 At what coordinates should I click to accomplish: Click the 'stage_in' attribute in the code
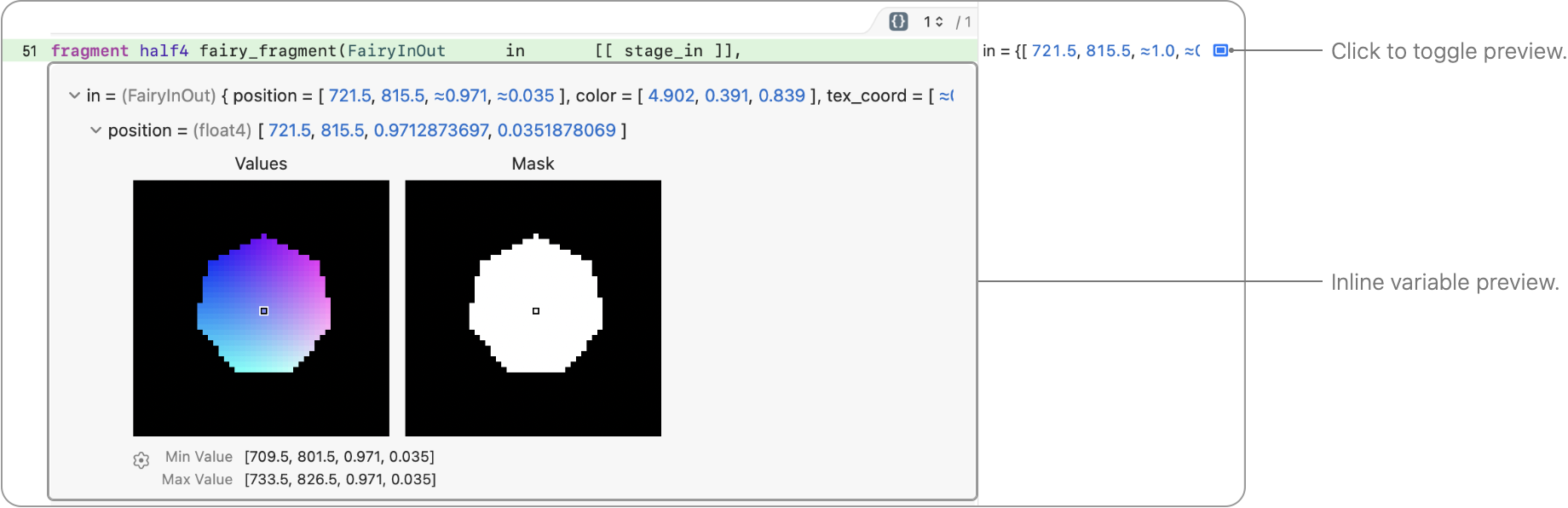(663, 51)
